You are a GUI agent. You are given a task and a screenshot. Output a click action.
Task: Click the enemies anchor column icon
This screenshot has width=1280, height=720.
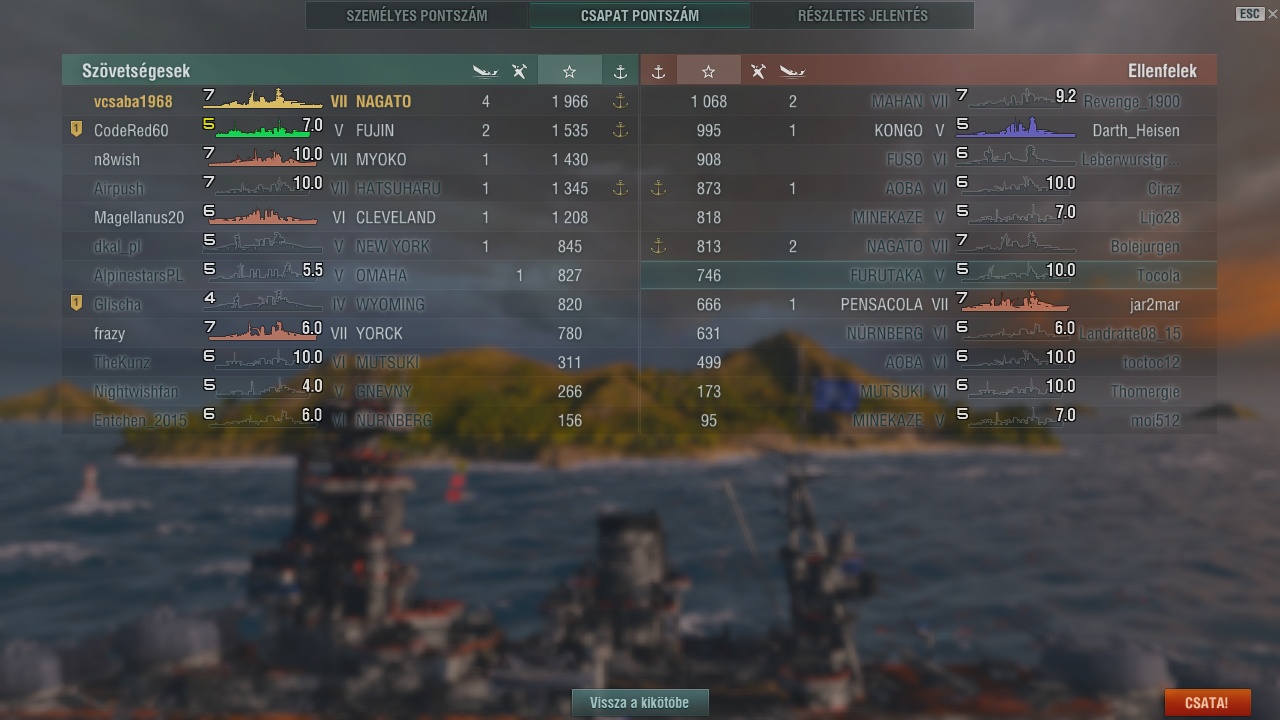point(658,71)
